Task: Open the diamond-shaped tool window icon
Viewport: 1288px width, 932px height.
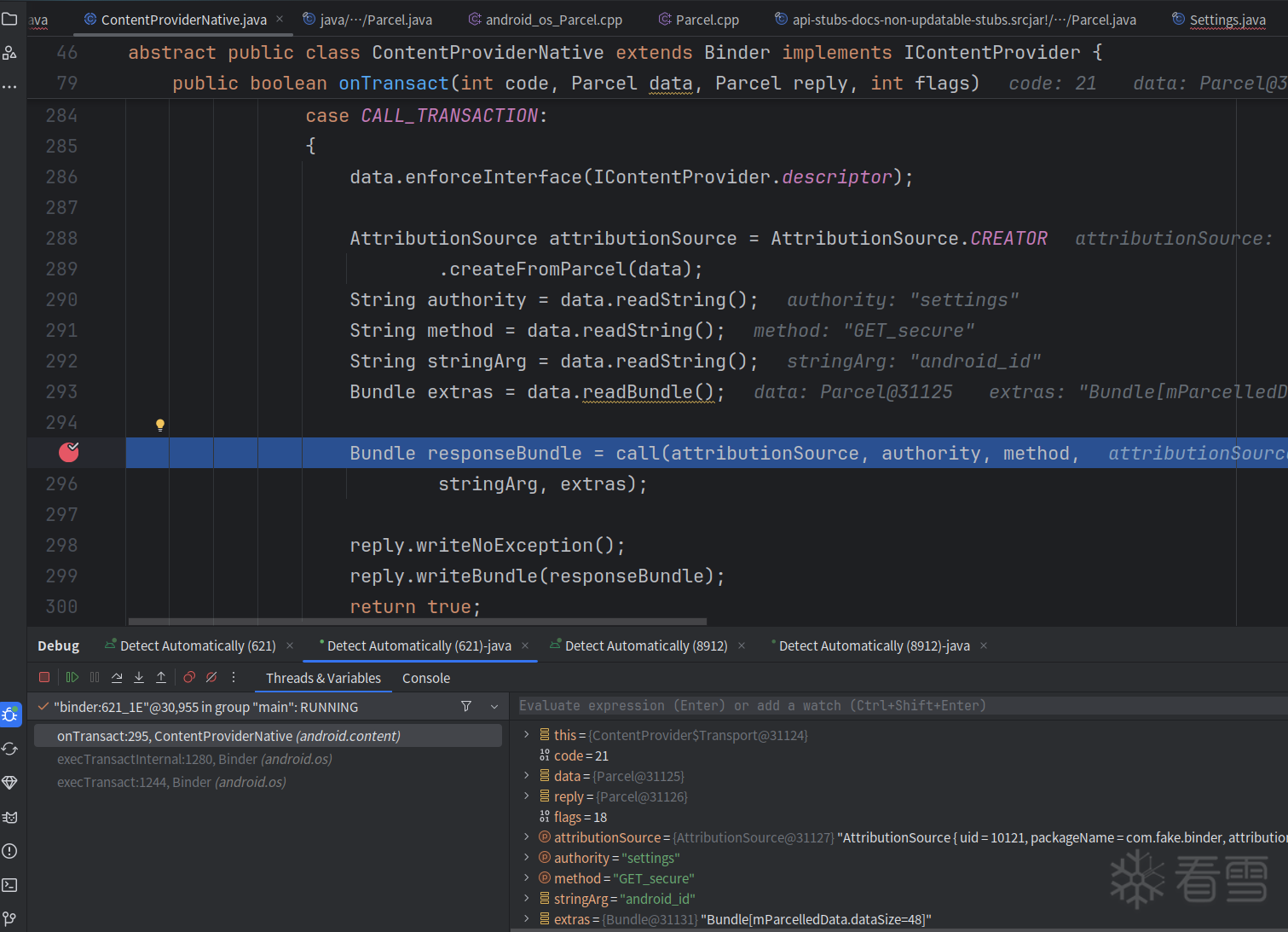Action: pyautogui.click(x=10, y=783)
